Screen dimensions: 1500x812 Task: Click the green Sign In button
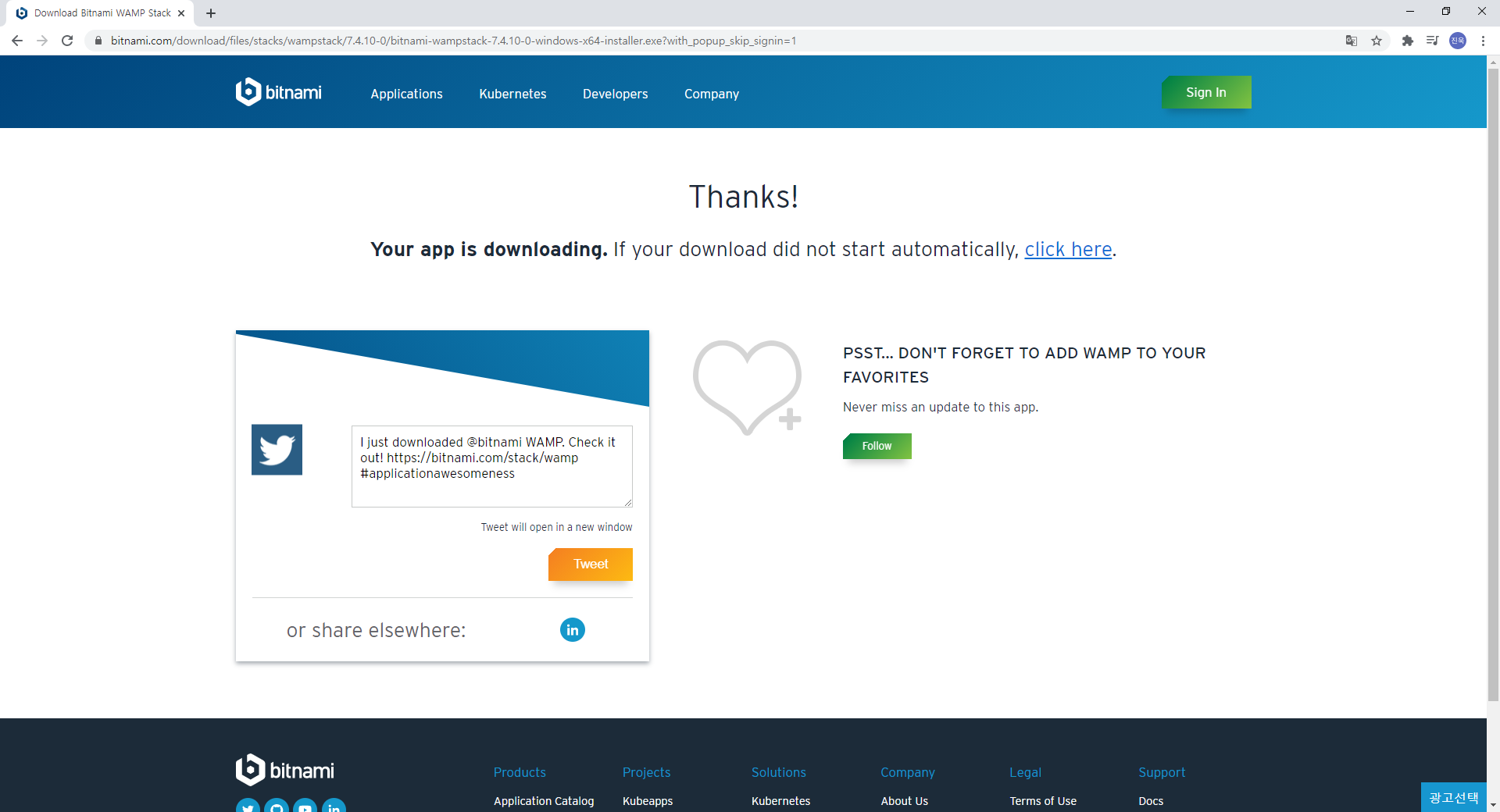pos(1206,92)
